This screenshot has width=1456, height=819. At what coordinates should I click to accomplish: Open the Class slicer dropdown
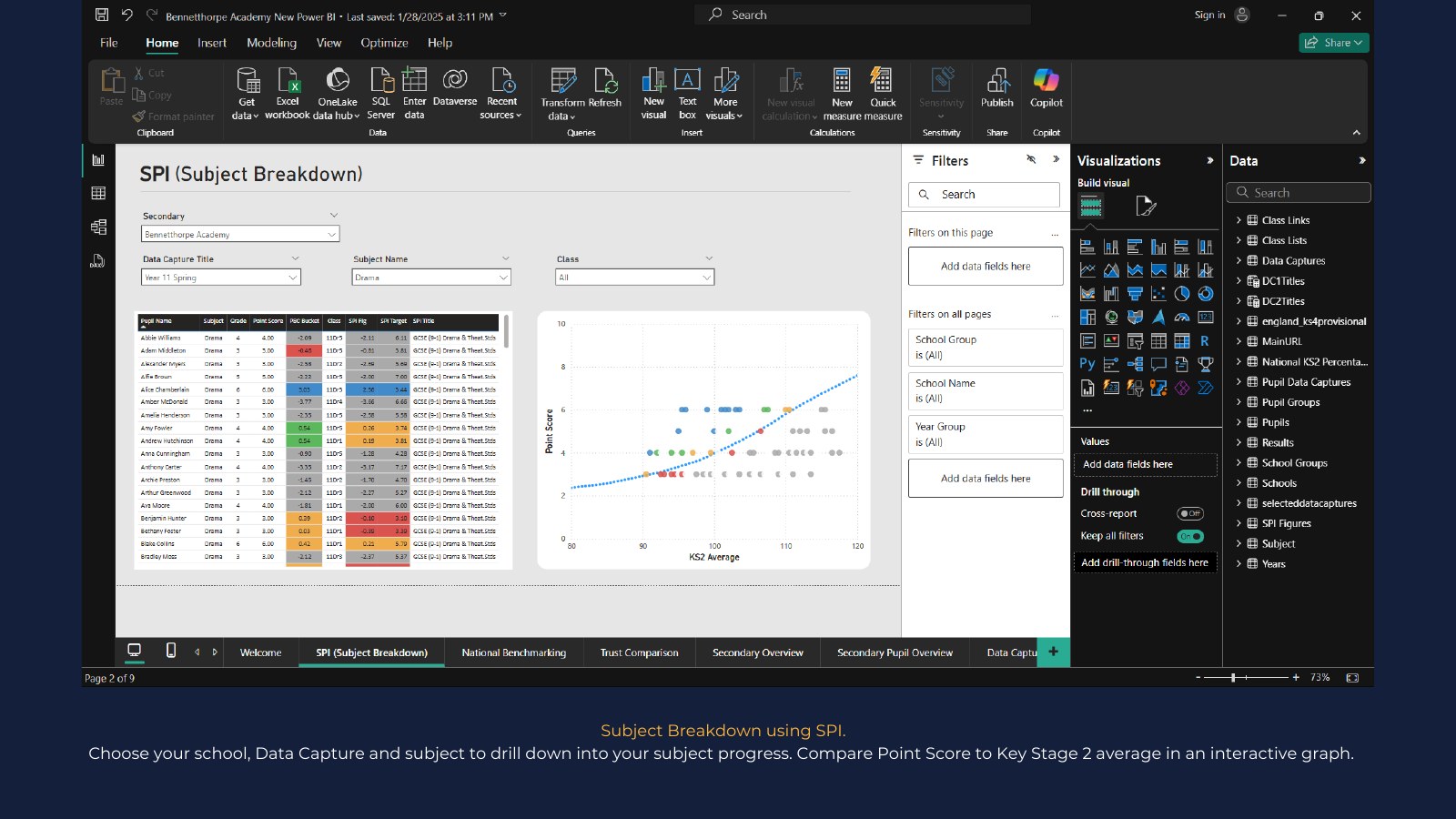pyautogui.click(x=635, y=278)
